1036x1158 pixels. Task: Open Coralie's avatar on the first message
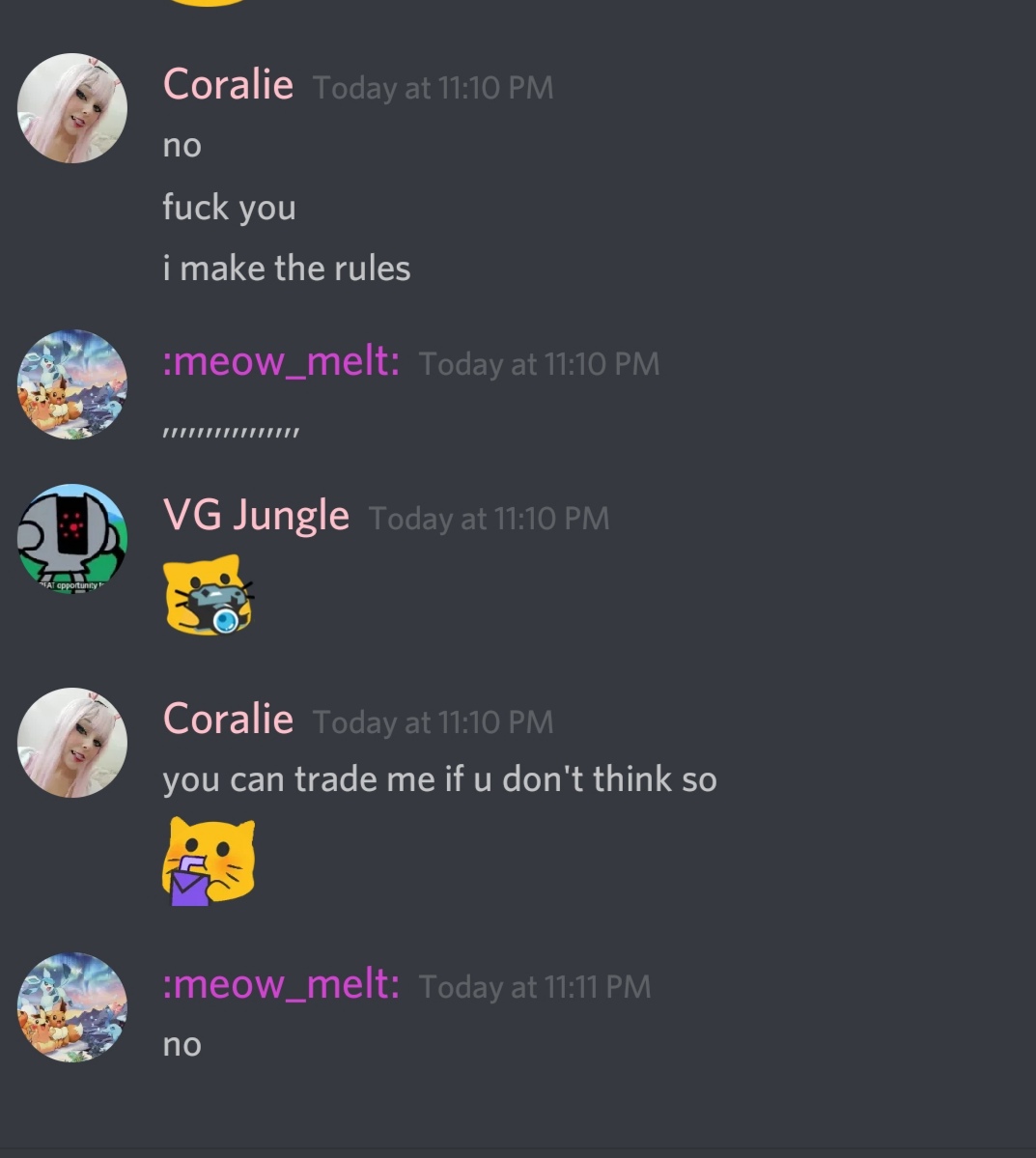[72, 108]
